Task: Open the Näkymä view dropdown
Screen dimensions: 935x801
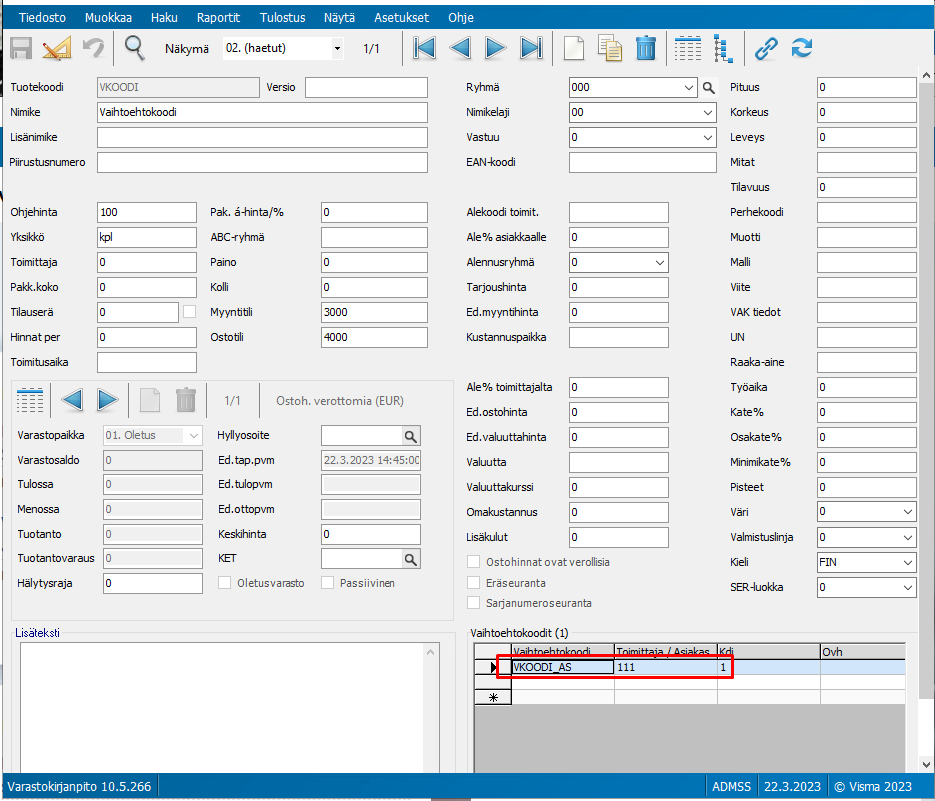Action: pos(337,48)
